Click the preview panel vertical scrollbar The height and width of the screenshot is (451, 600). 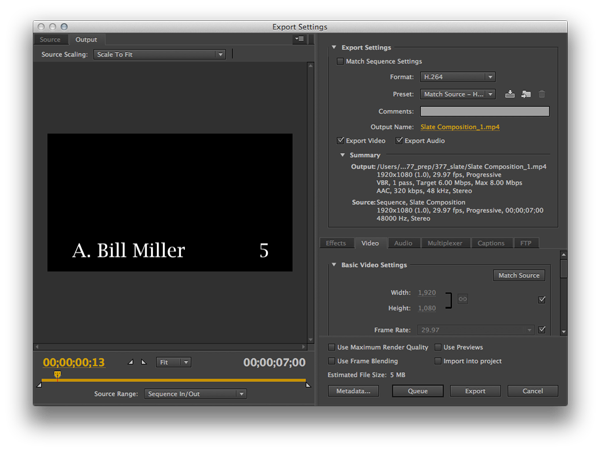(311, 203)
